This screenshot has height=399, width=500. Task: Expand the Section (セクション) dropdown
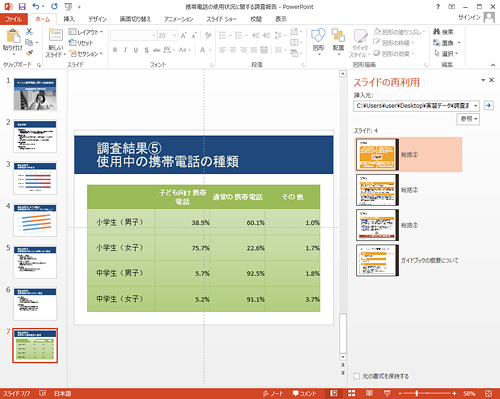85,54
